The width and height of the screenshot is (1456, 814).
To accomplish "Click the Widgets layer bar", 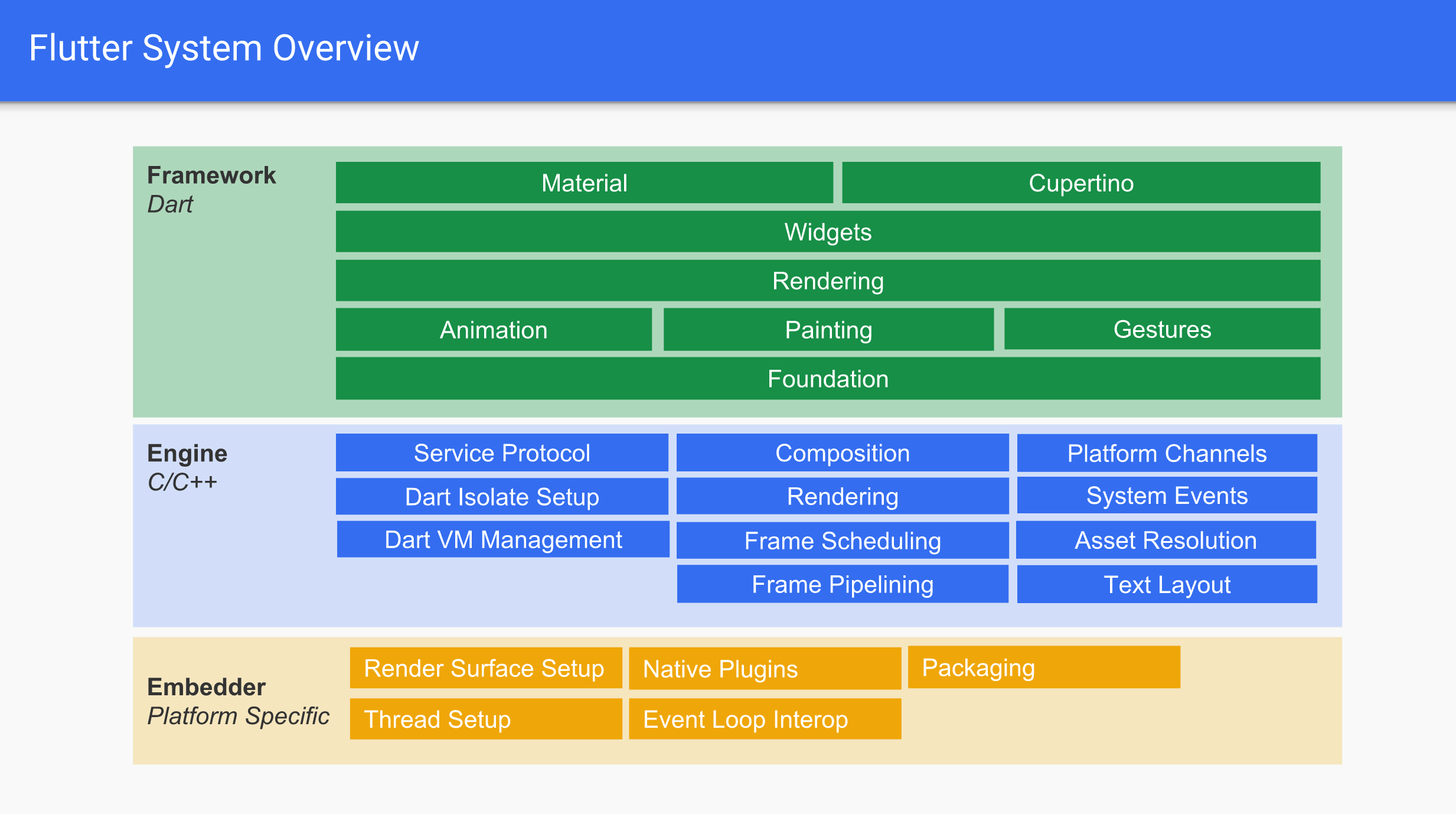I will click(828, 232).
